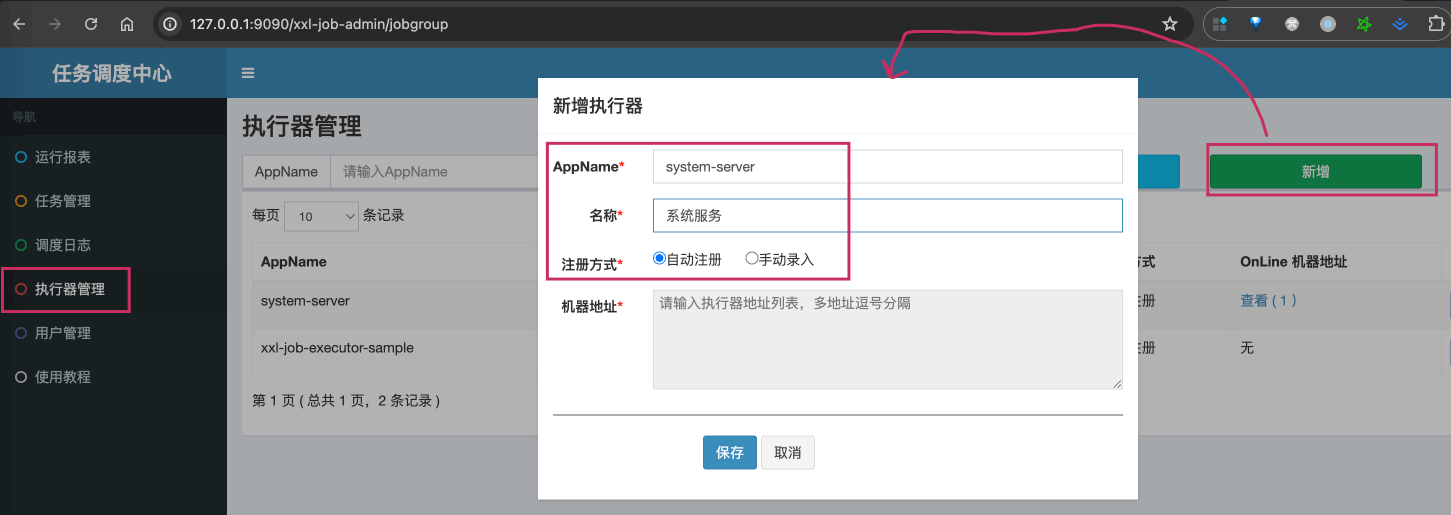The height and width of the screenshot is (515, 1451).
Task: Click the browser home icon
Action: pyautogui.click(x=126, y=24)
